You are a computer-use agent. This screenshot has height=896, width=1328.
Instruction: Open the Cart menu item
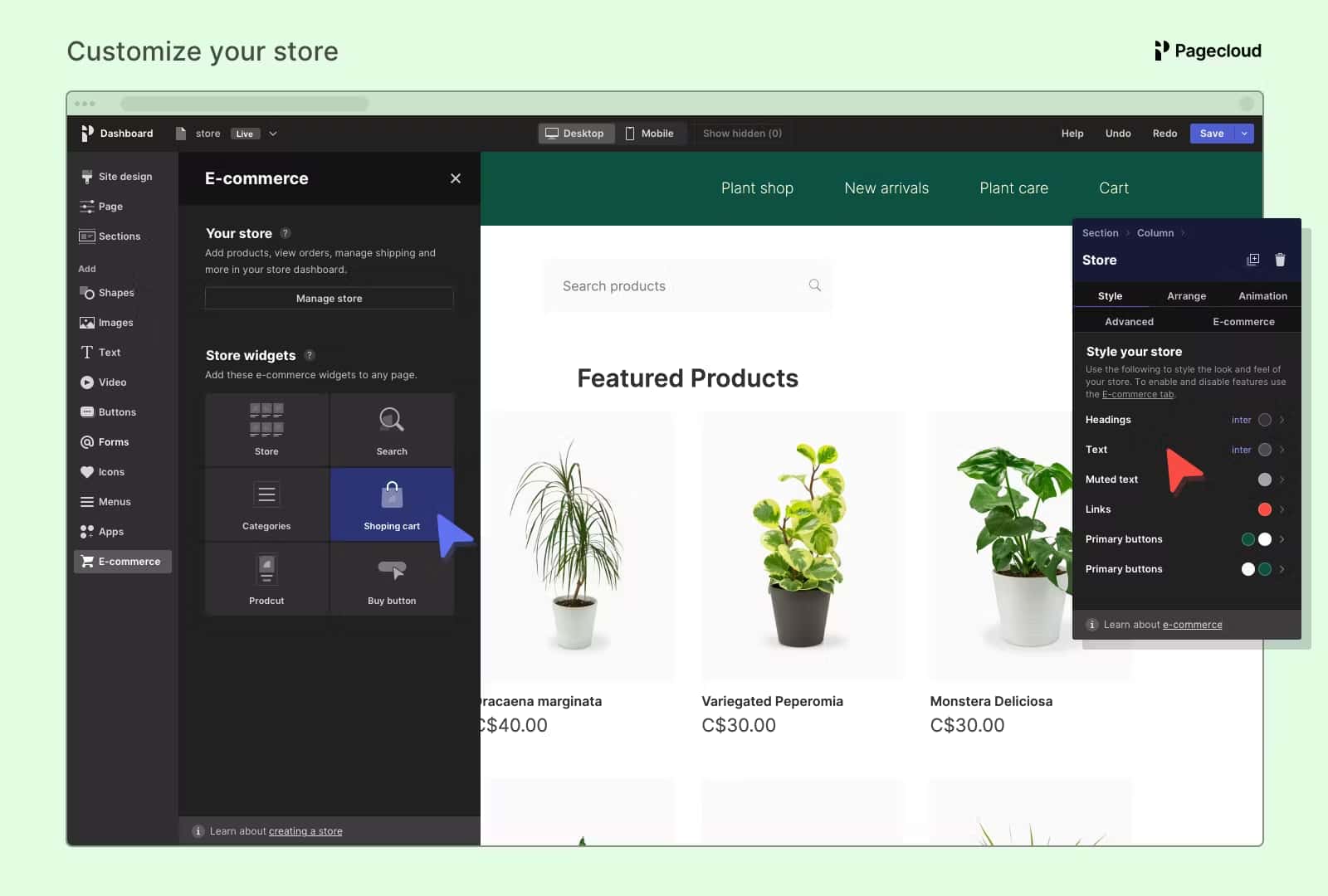pyautogui.click(x=1114, y=188)
